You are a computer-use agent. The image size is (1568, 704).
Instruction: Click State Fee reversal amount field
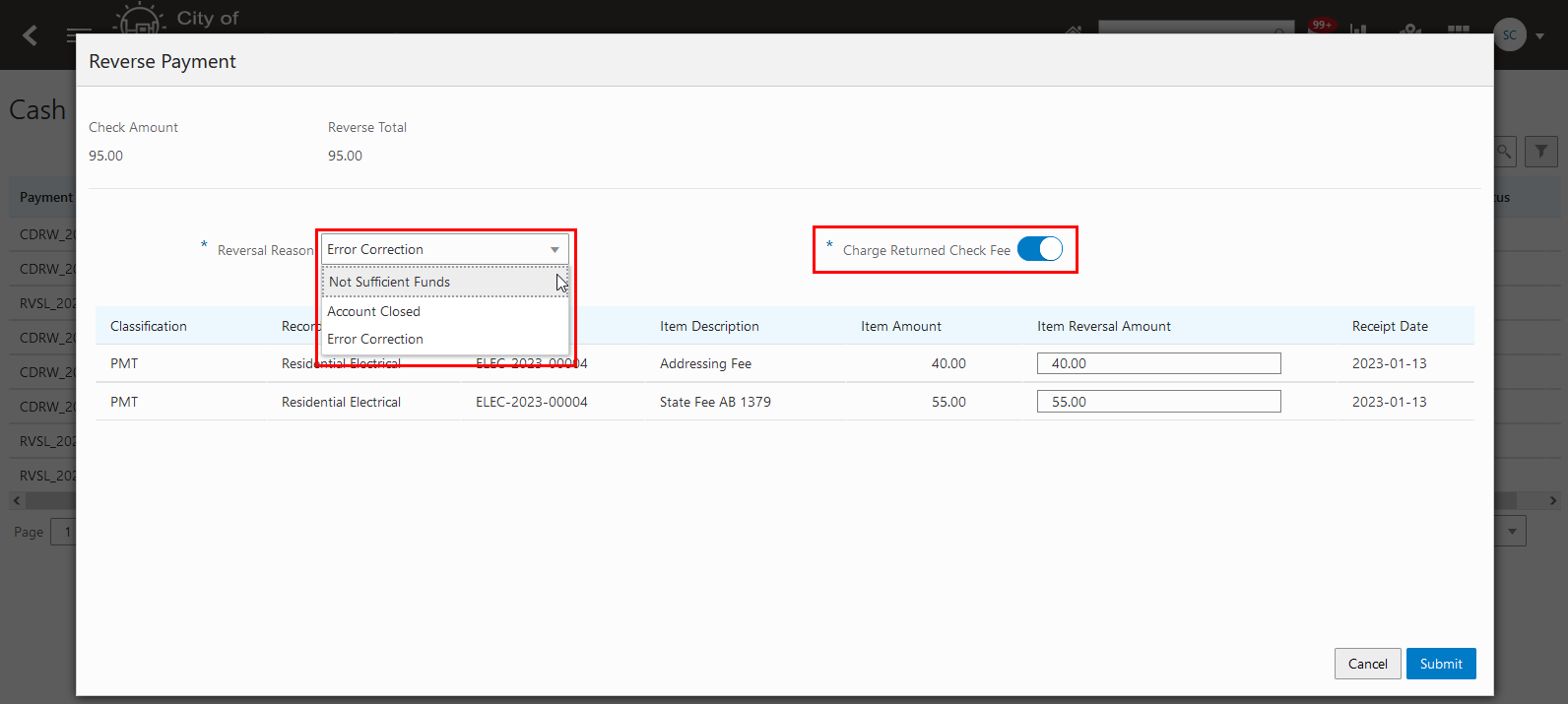(x=1158, y=402)
